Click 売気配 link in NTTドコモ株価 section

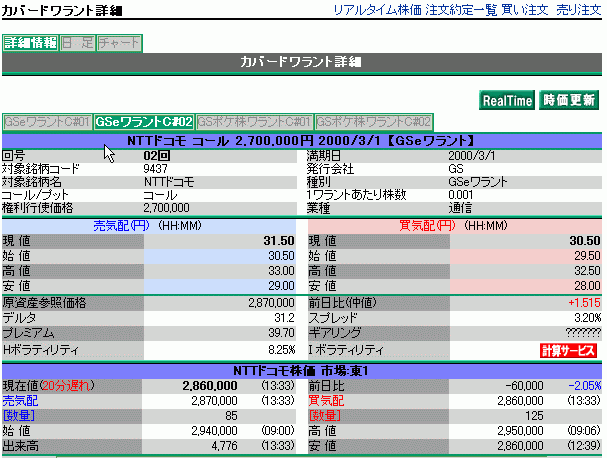click(20, 399)
